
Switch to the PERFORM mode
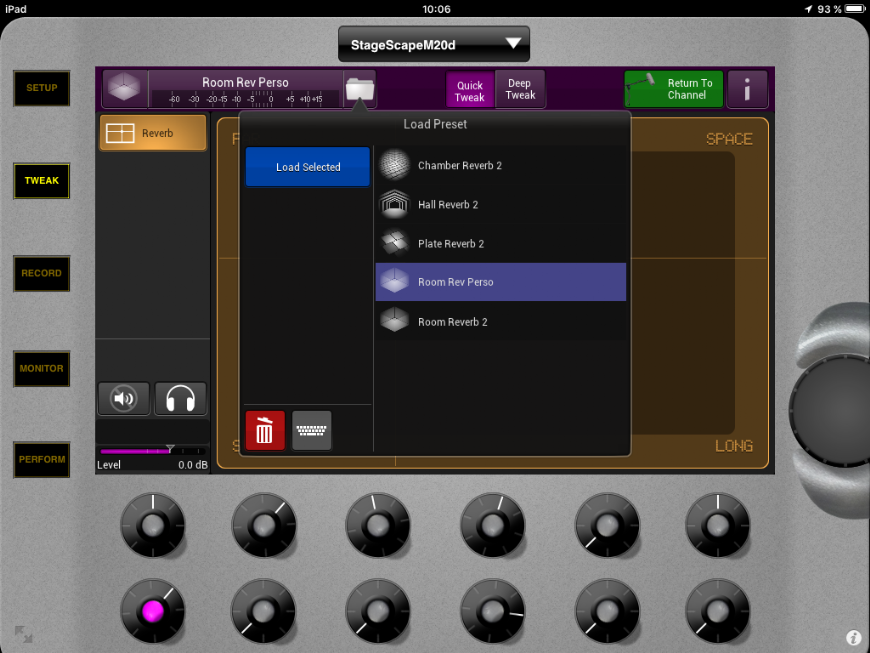(x=42, y=459)
